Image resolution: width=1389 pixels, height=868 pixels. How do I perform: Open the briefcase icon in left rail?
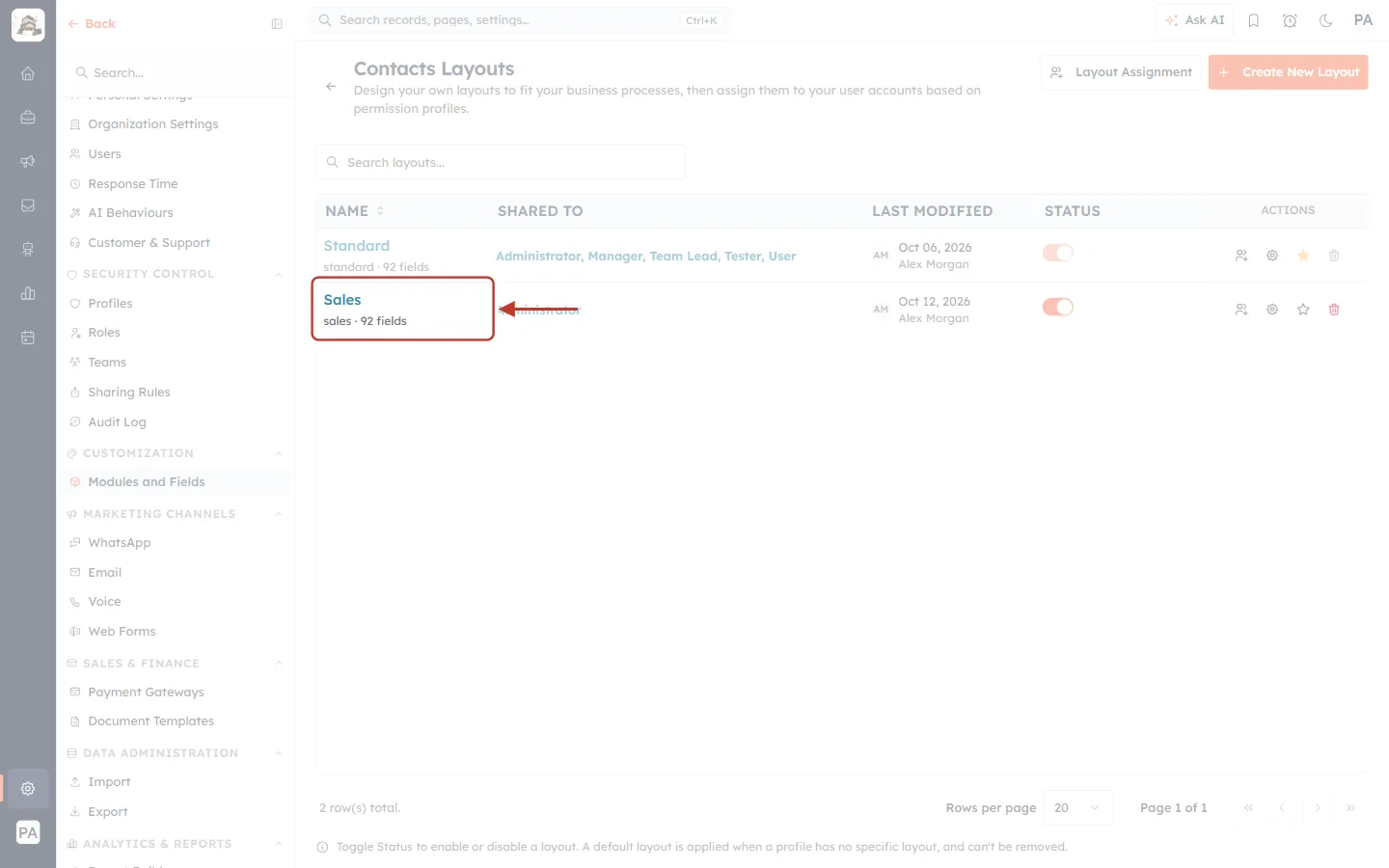tap(28, 117)
